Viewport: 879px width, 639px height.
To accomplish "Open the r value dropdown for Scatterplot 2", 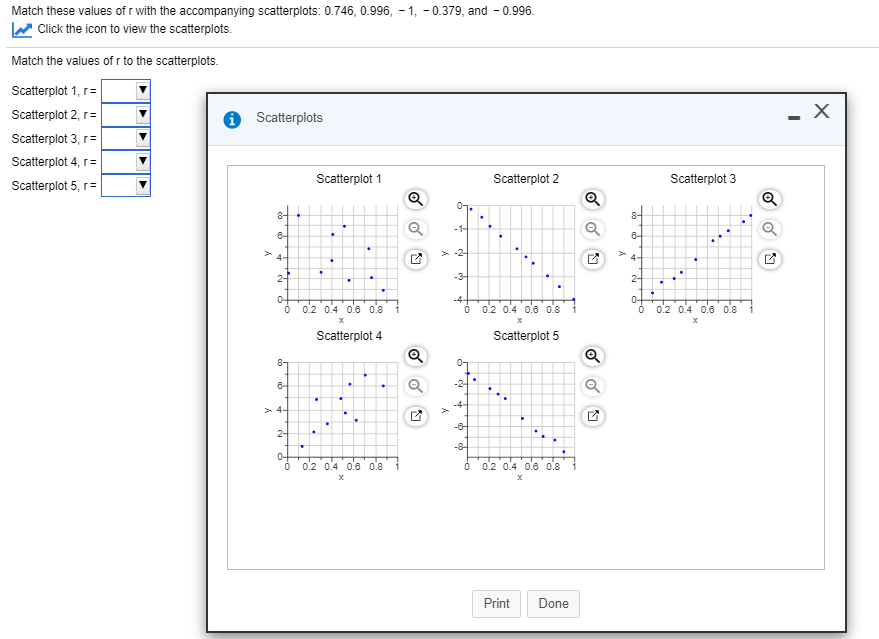I will click(142, 114).
